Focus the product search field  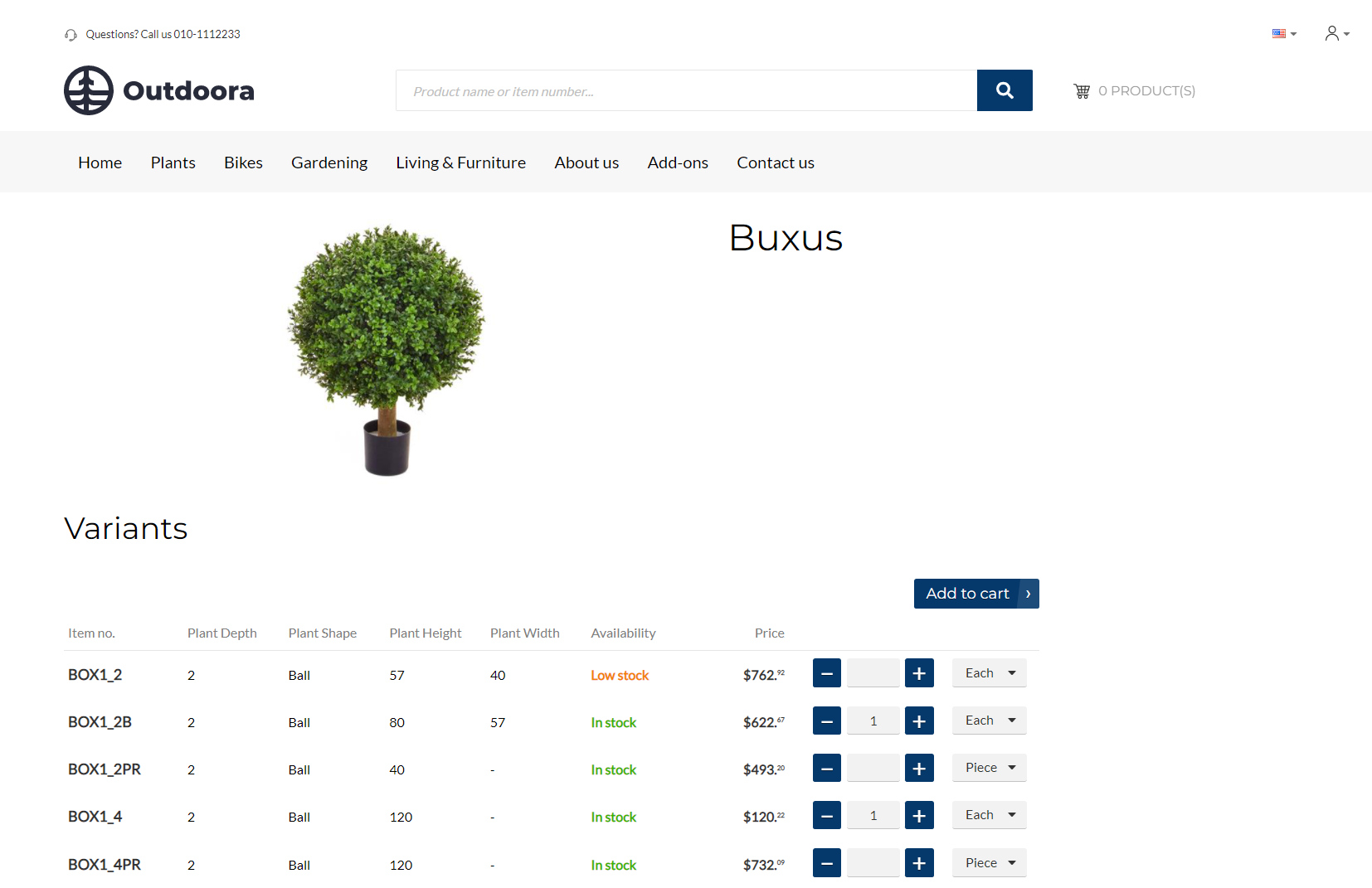[x=686, y=90]
